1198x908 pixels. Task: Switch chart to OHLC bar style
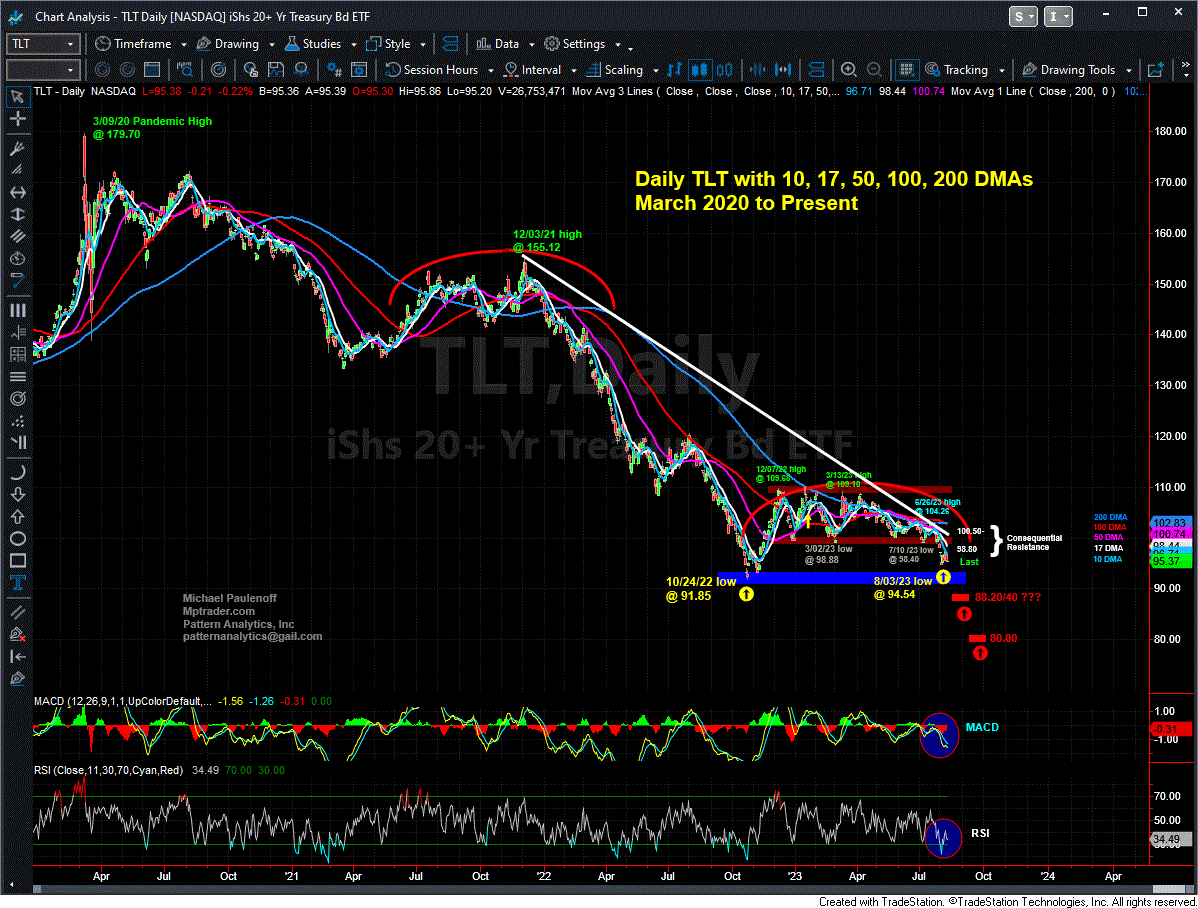674,70
